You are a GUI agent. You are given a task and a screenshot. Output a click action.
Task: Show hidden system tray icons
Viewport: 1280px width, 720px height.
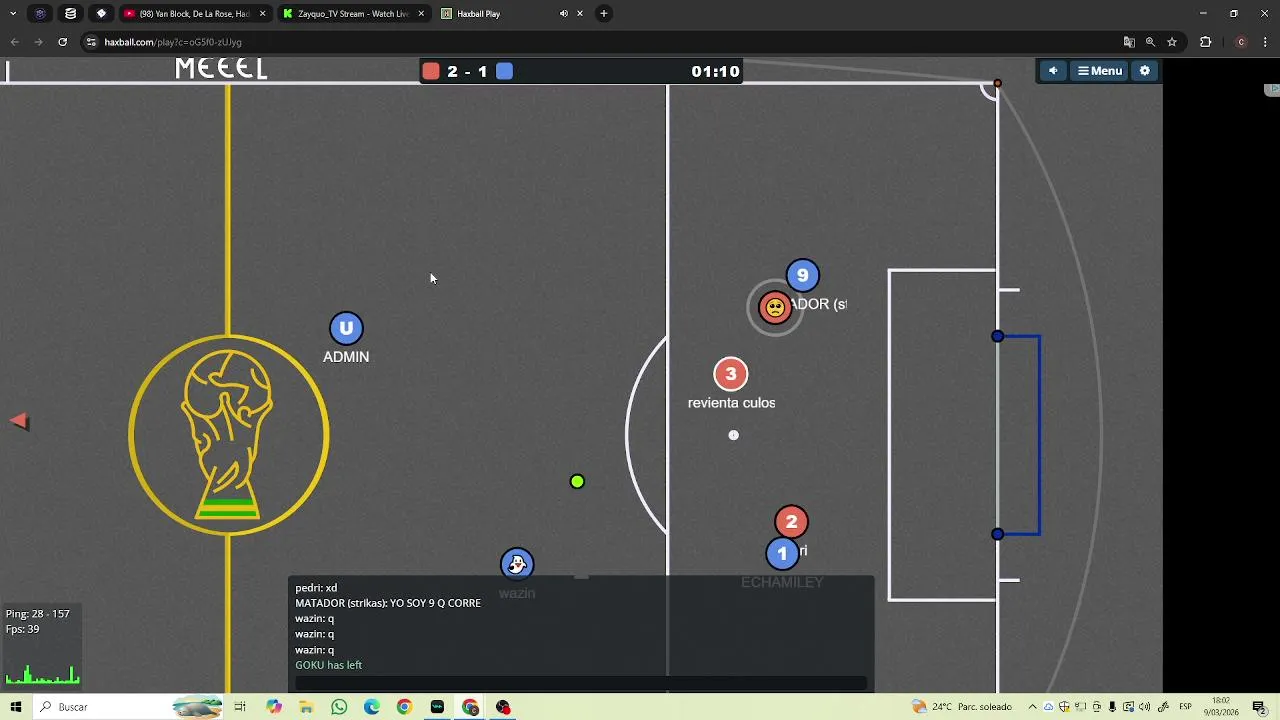pyautogui.click(x=1033, y=707)
